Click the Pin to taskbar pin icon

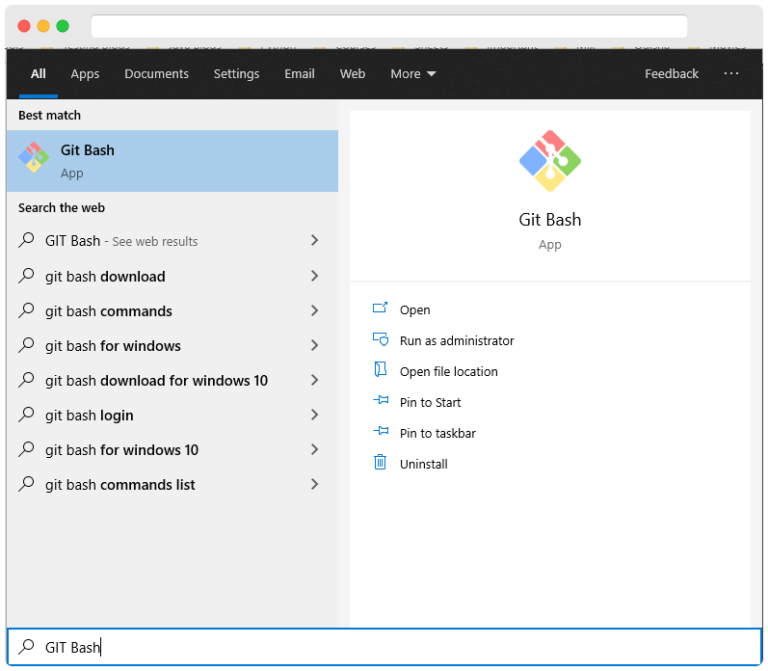point(380,433)
